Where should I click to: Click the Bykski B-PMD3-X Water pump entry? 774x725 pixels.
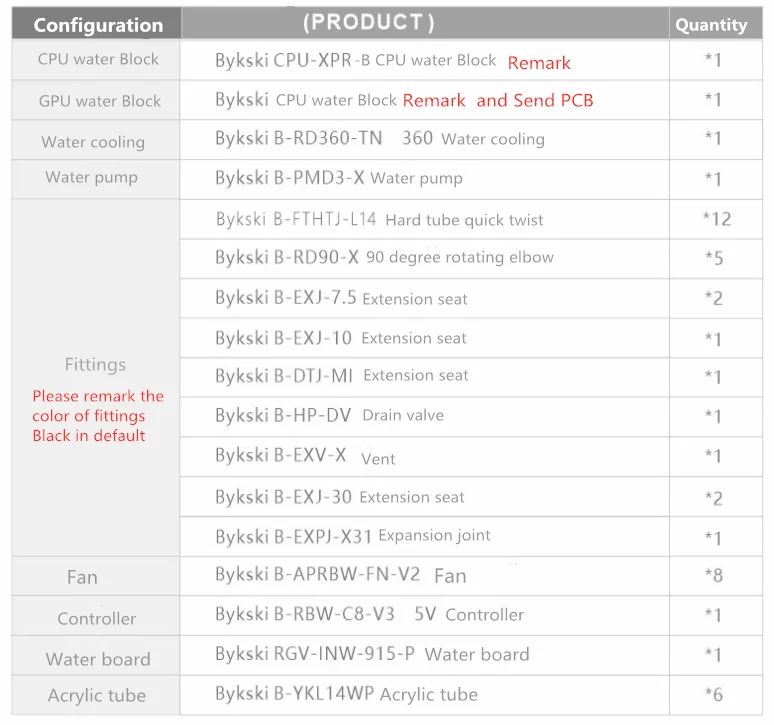(x=339, y=178)
